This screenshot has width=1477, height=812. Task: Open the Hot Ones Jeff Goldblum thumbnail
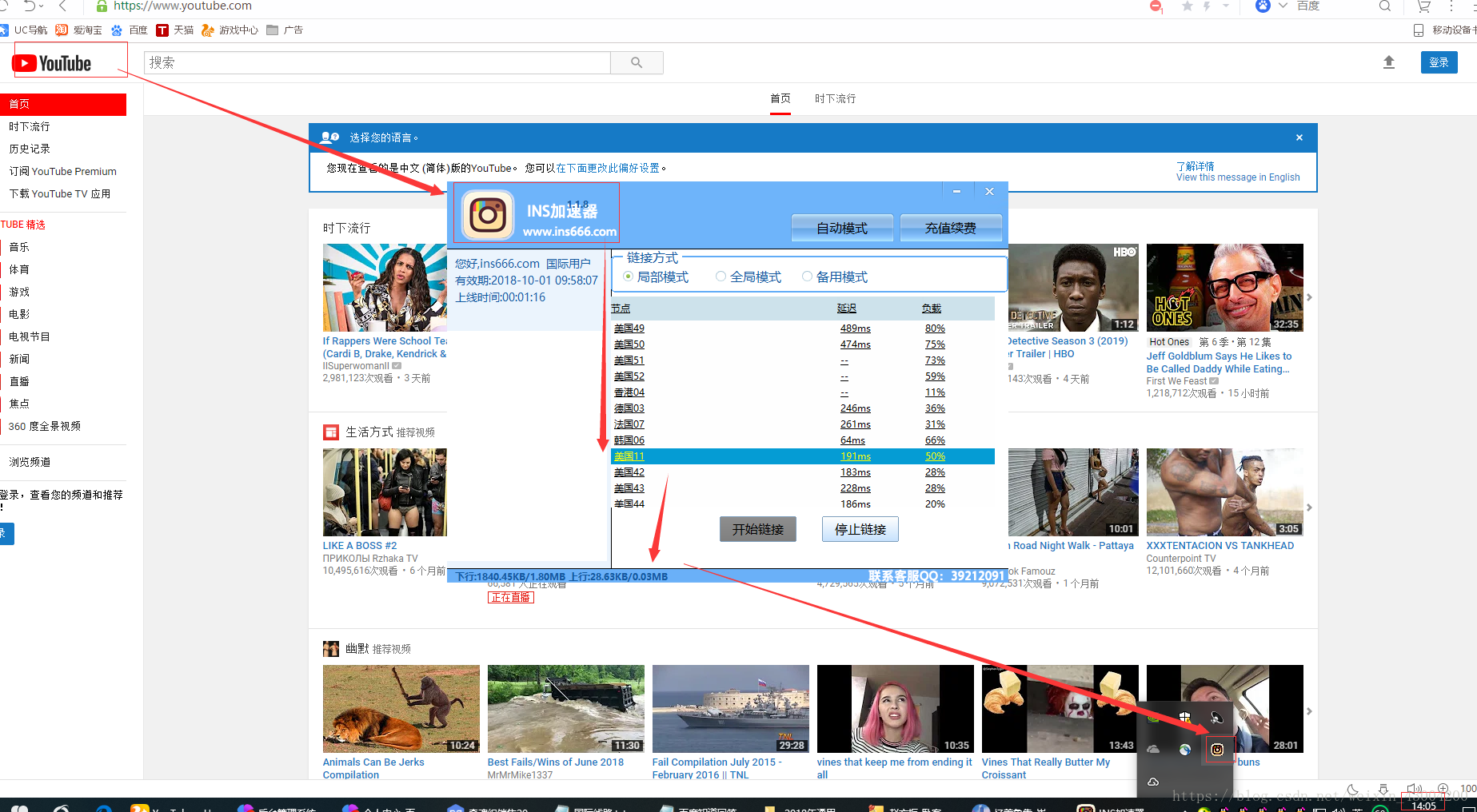point(1225,288)
